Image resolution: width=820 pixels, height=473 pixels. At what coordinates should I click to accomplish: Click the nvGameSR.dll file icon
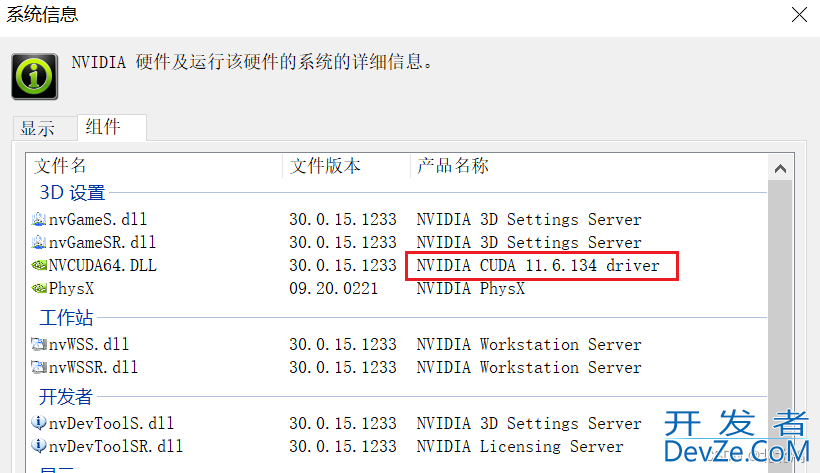pos(39,242)
